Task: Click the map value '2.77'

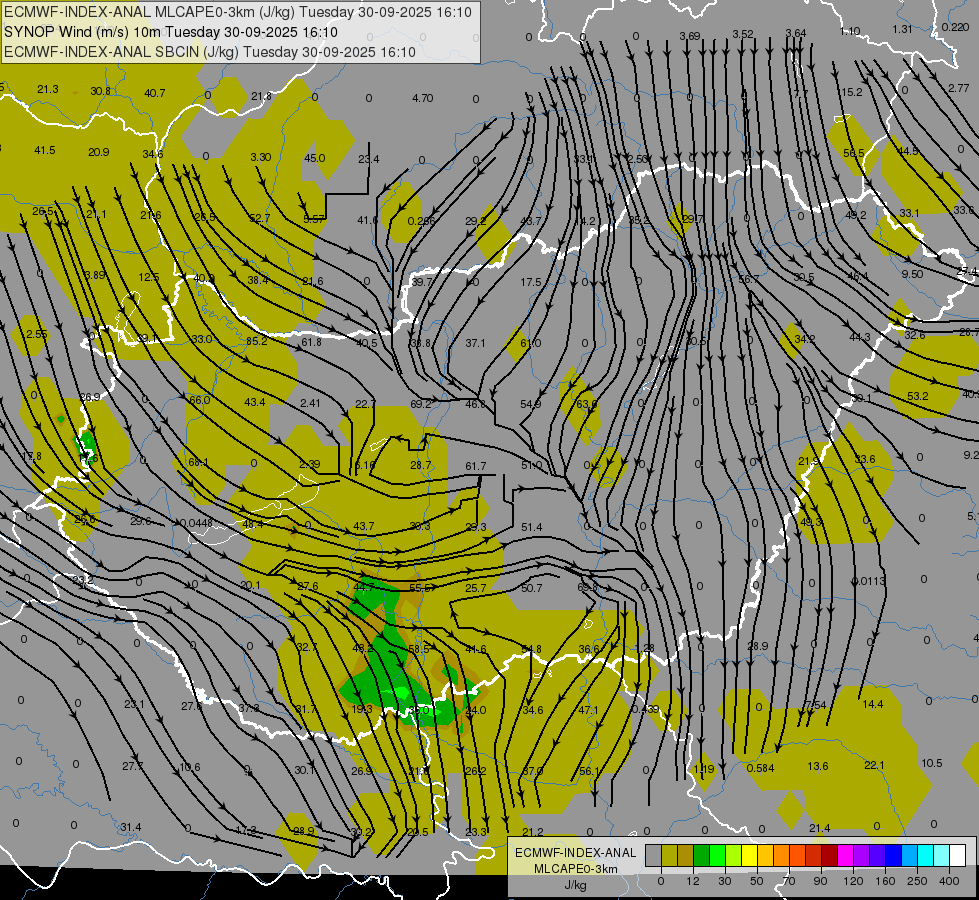Action: point(958,88)
